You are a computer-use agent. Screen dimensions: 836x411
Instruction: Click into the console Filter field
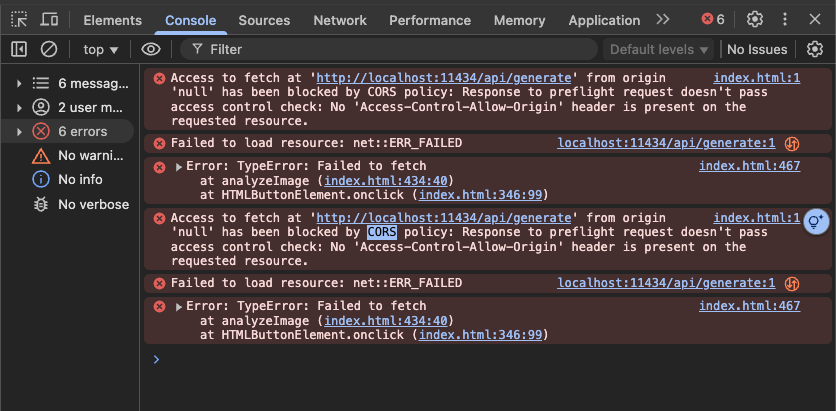click(x=400, y=49)
